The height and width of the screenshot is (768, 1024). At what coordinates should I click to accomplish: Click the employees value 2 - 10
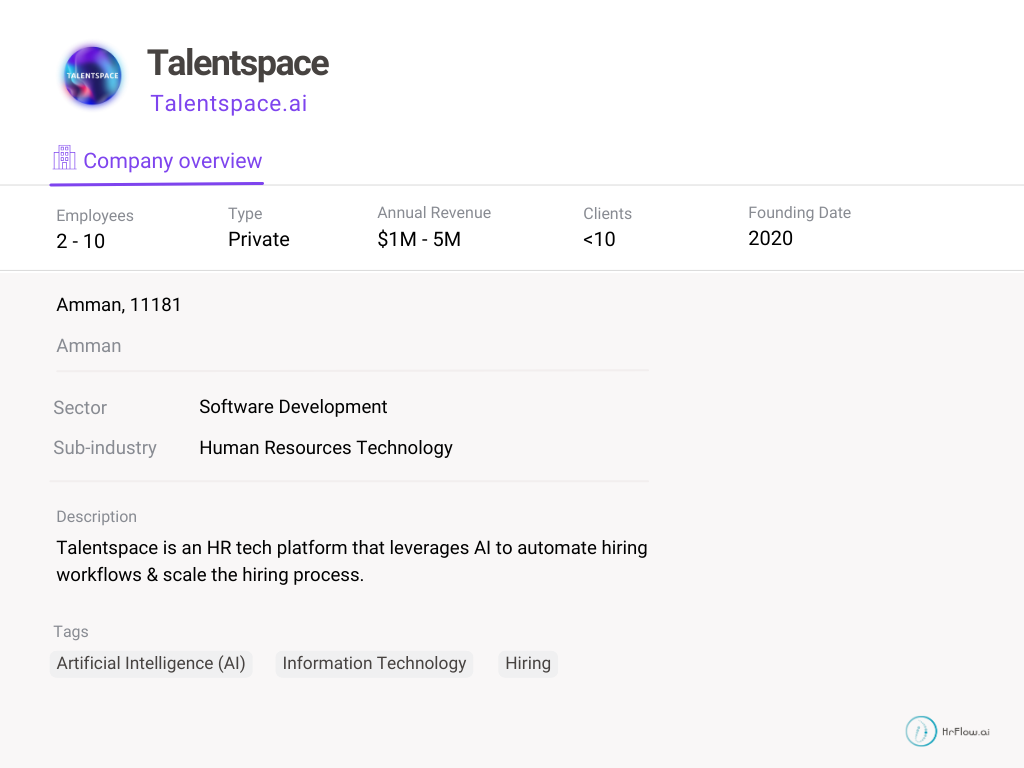[x=80, y=241]
